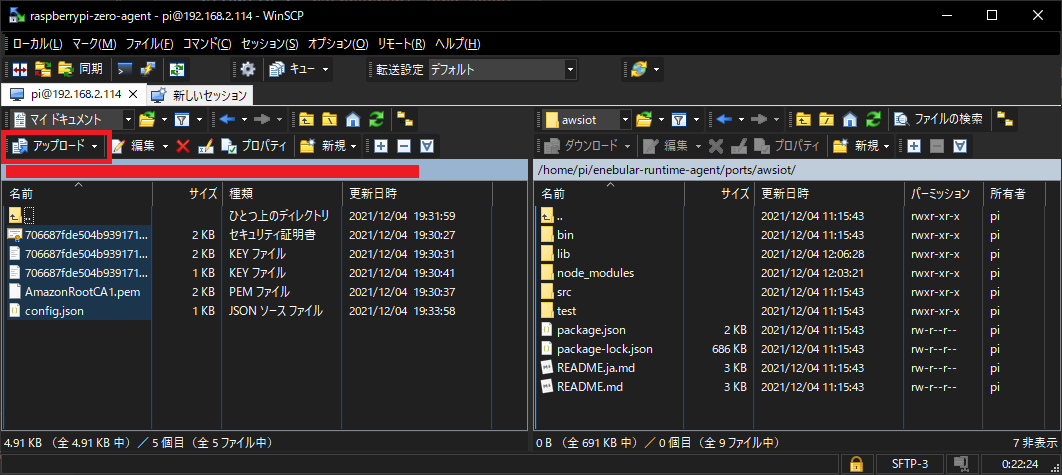The width and height of the screenshot is (1062, 475).
Task: Select files with plus icon in remote panel
Action: coord(913,146)
